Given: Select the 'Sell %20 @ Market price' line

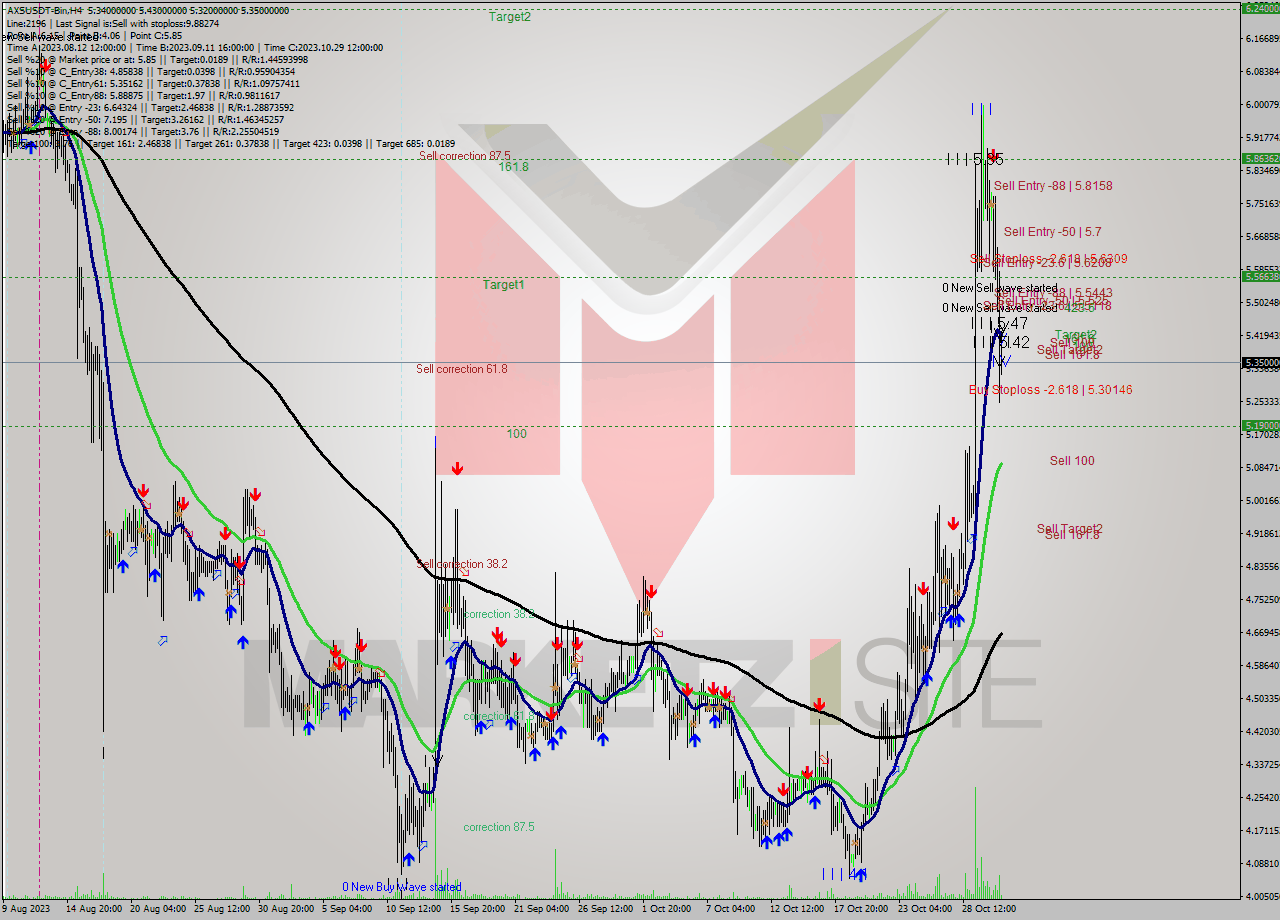Looking at the screenshot, I should (156, 59).
